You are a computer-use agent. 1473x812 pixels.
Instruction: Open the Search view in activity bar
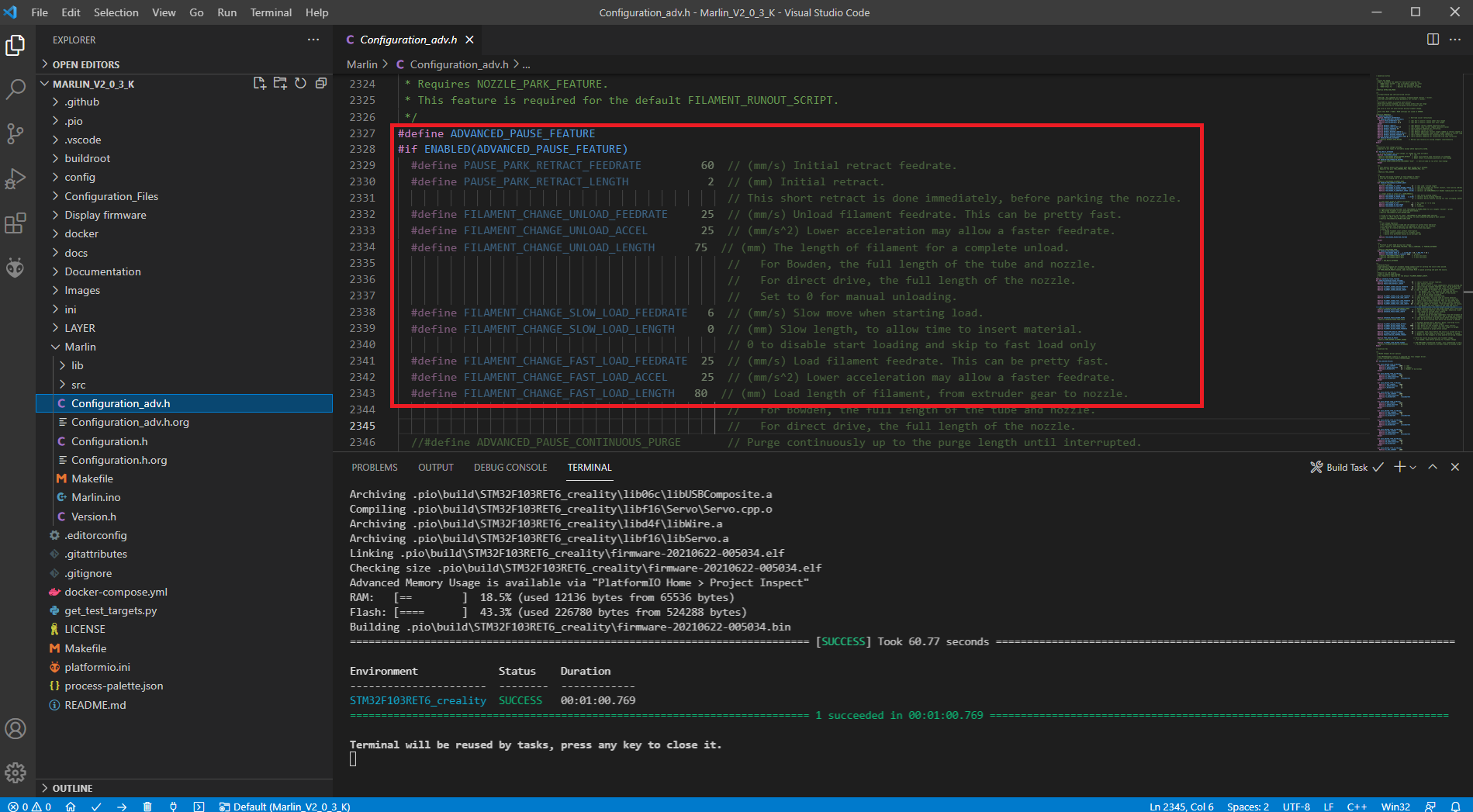tap(16, 89)
